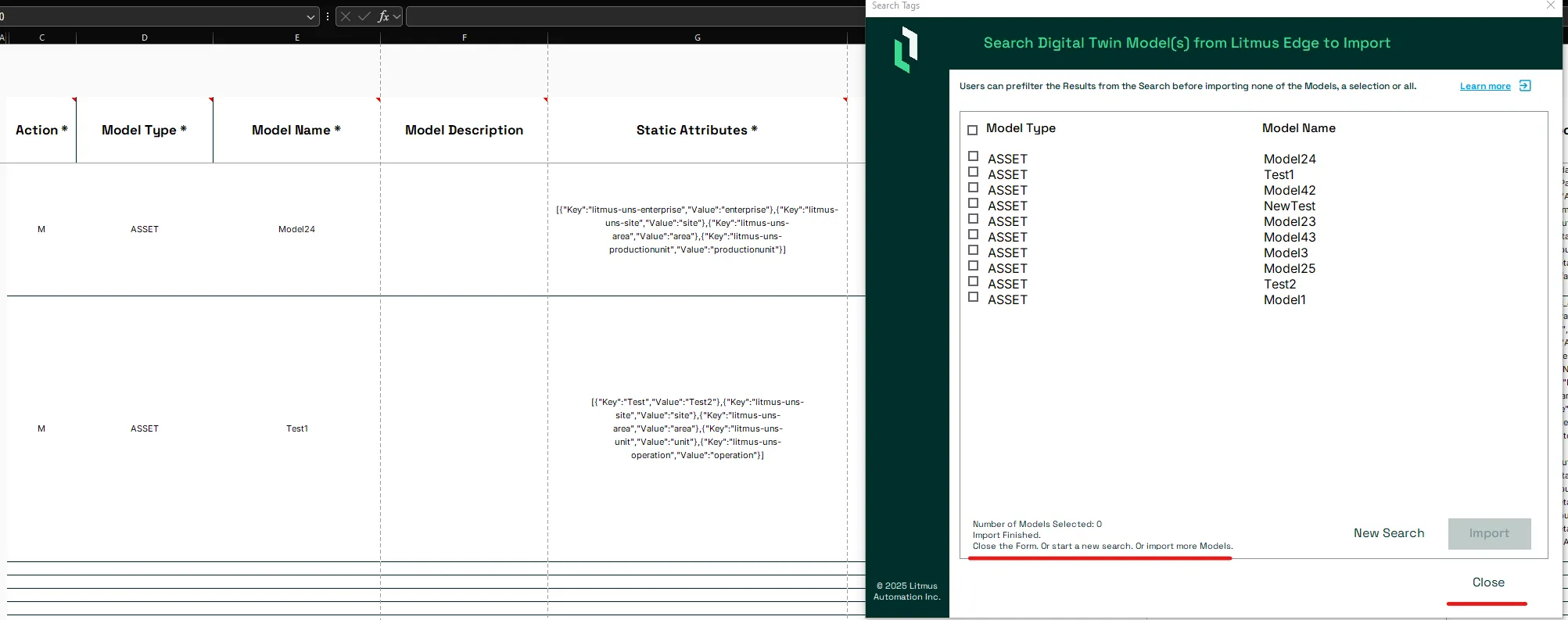The image size is (1568, 620).
Task: Select column E header
Action: (297, 38)
